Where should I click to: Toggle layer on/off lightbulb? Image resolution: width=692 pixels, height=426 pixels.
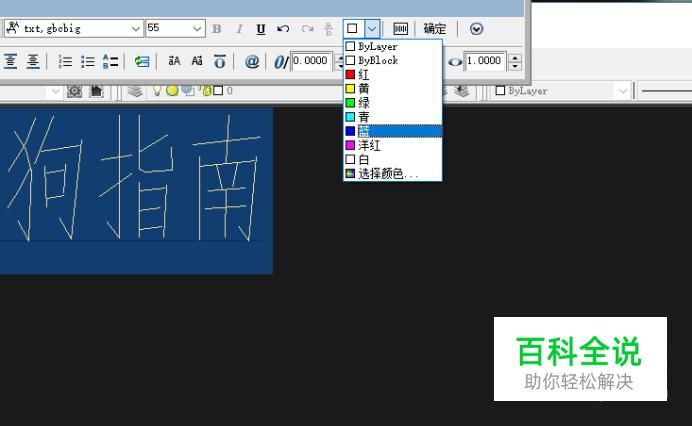157,91
